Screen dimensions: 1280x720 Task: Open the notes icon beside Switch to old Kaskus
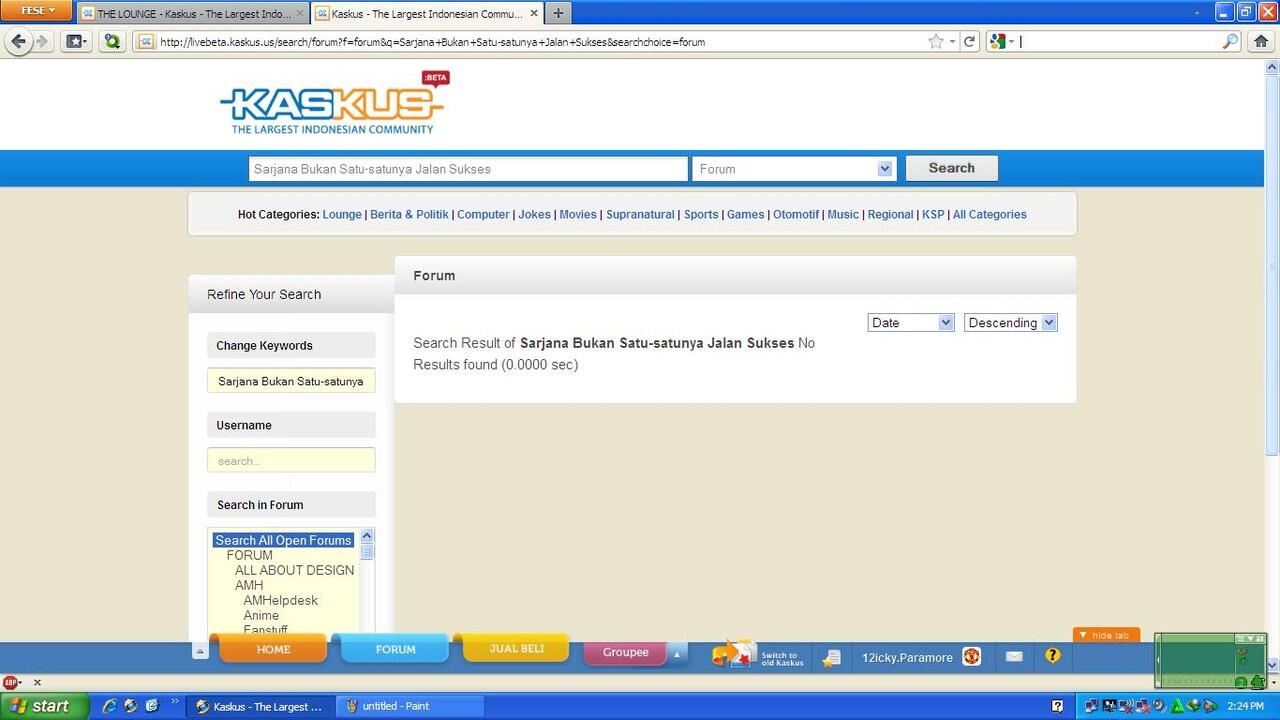pyautogui.click(x=831, y=657)
